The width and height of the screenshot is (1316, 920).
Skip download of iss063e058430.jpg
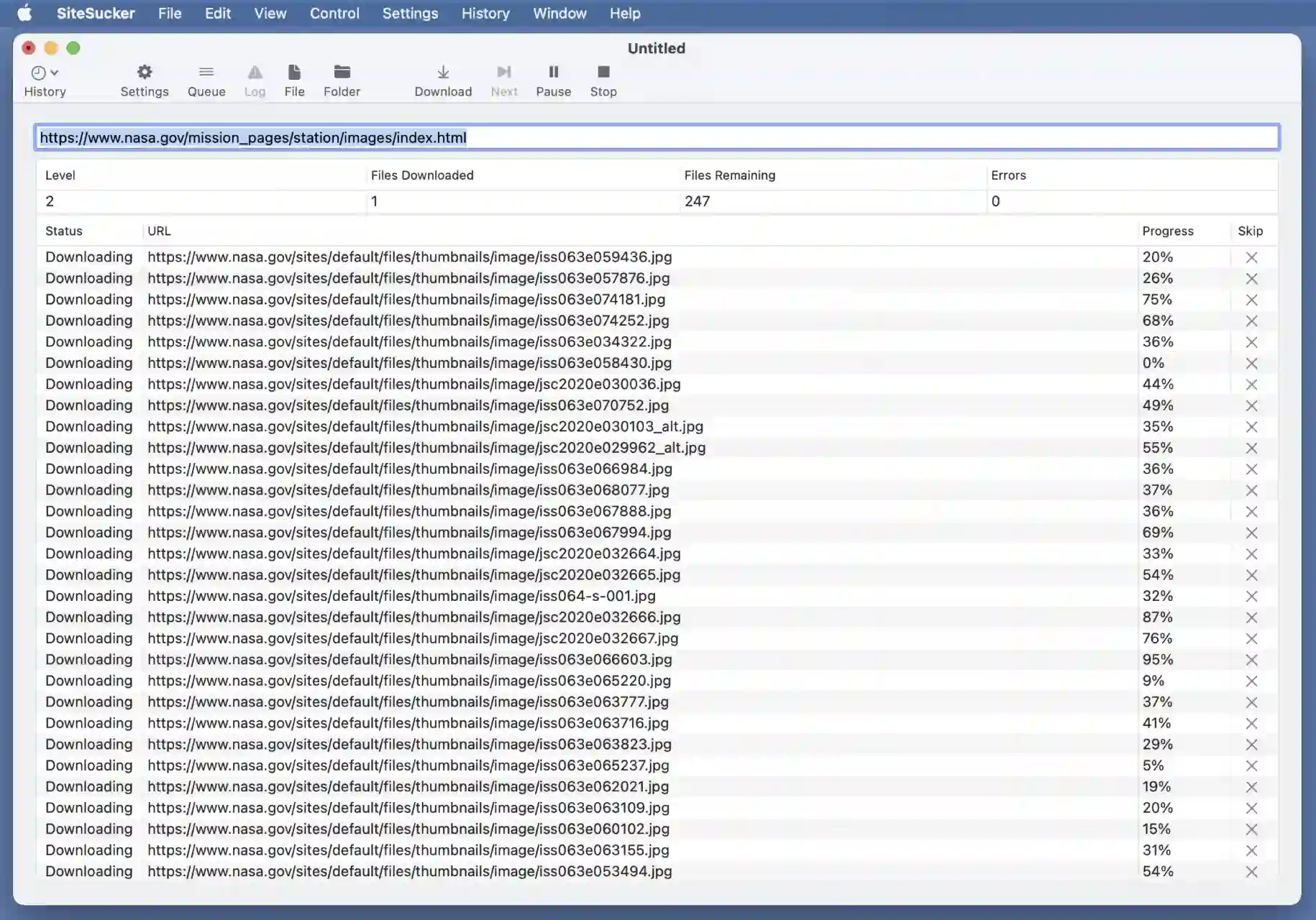[x=1251, y=363]
